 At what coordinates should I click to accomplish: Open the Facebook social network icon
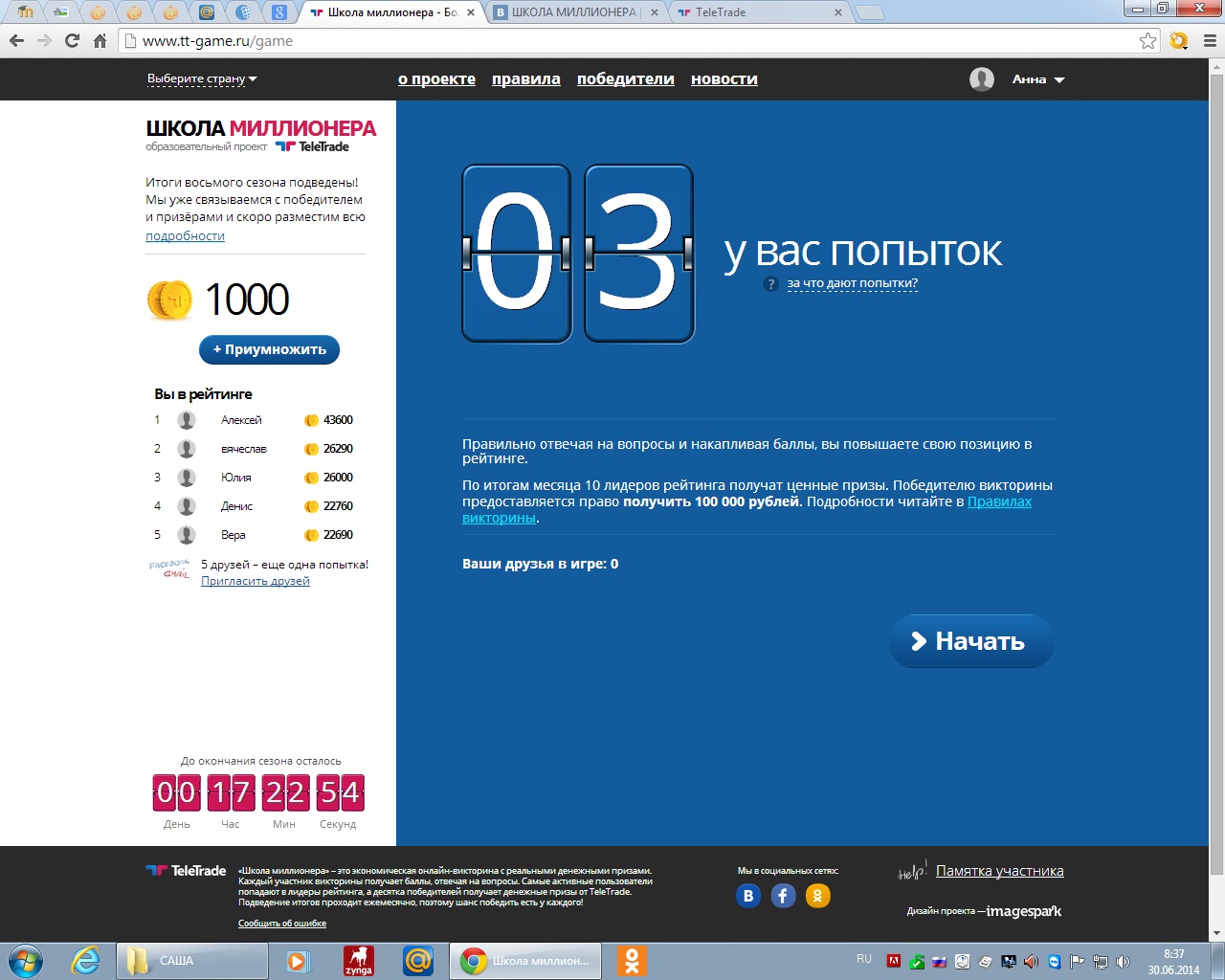point(783,896)
